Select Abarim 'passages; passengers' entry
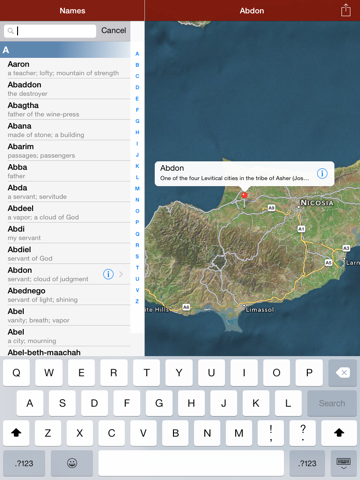Screen dimensions: 360x480 pyautogui.click(x=65, y=151)
